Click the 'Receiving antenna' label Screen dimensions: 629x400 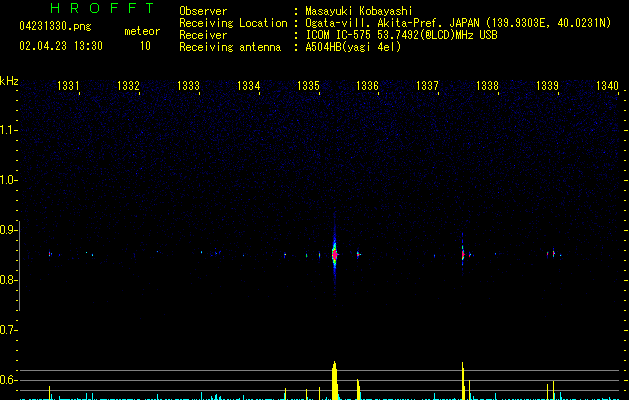coord(230,47)
